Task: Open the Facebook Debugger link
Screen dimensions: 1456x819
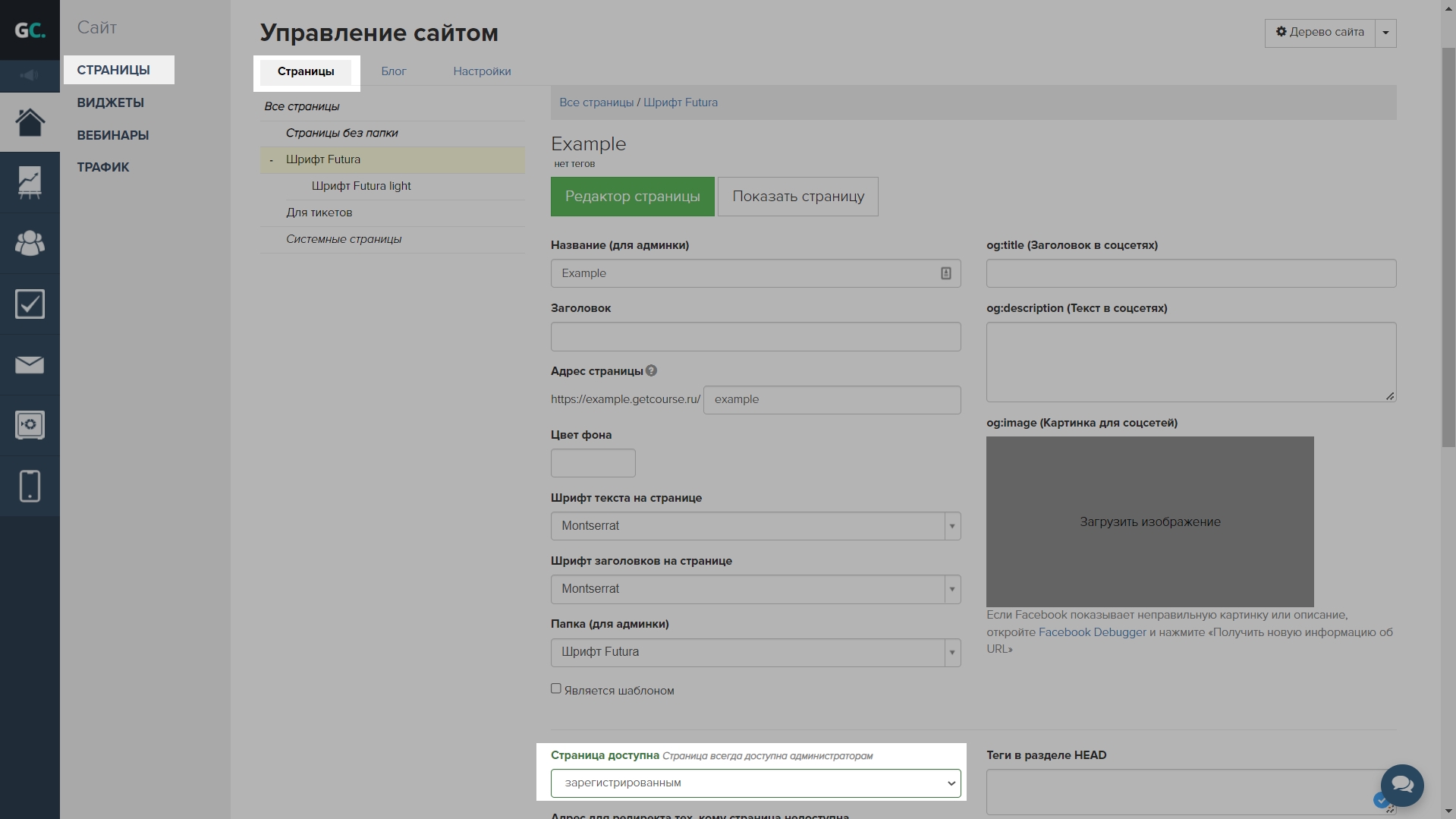Action: click(1092, 632)
